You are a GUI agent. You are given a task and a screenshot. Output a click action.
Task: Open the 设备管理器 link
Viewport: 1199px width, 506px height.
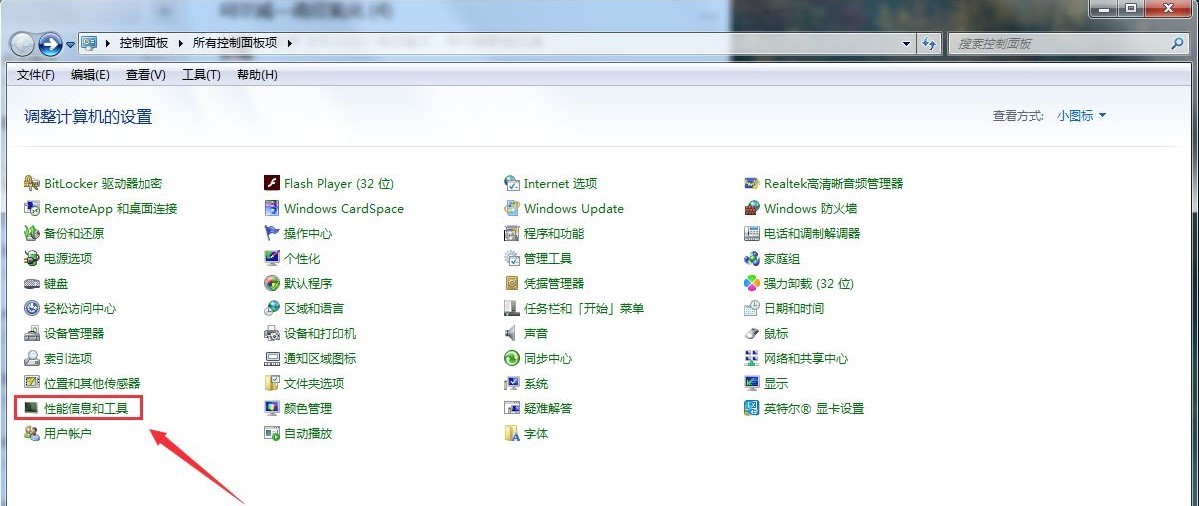[74, 333]
